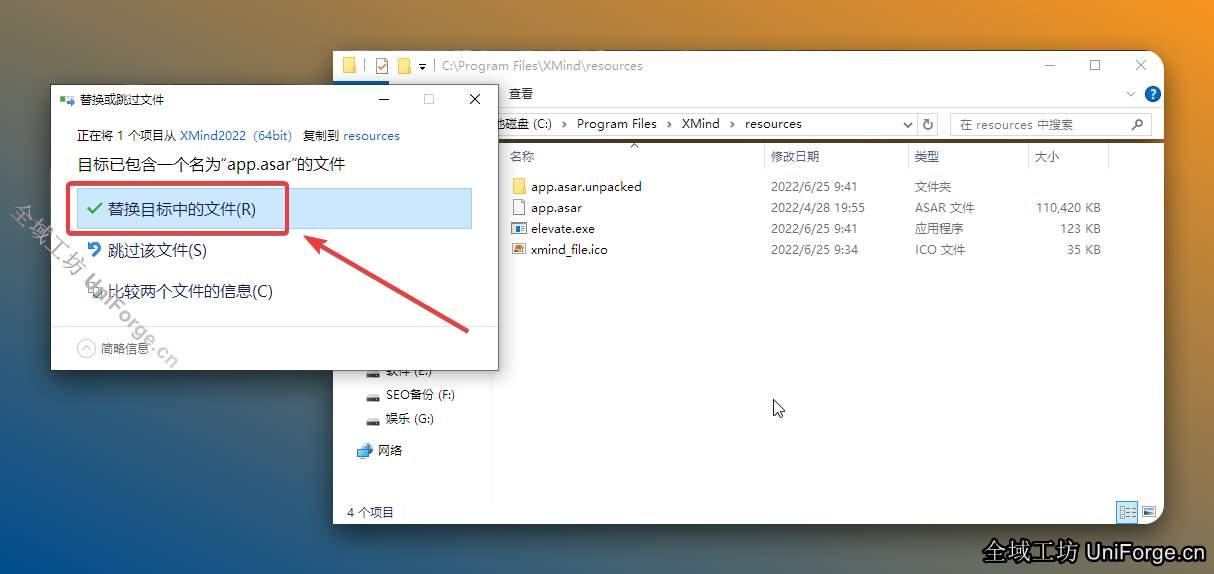Image resolution: width=1214 pixels, height=574 pixels.
Task: Click ASAR 文件 type cell
Action: [944, 208]
